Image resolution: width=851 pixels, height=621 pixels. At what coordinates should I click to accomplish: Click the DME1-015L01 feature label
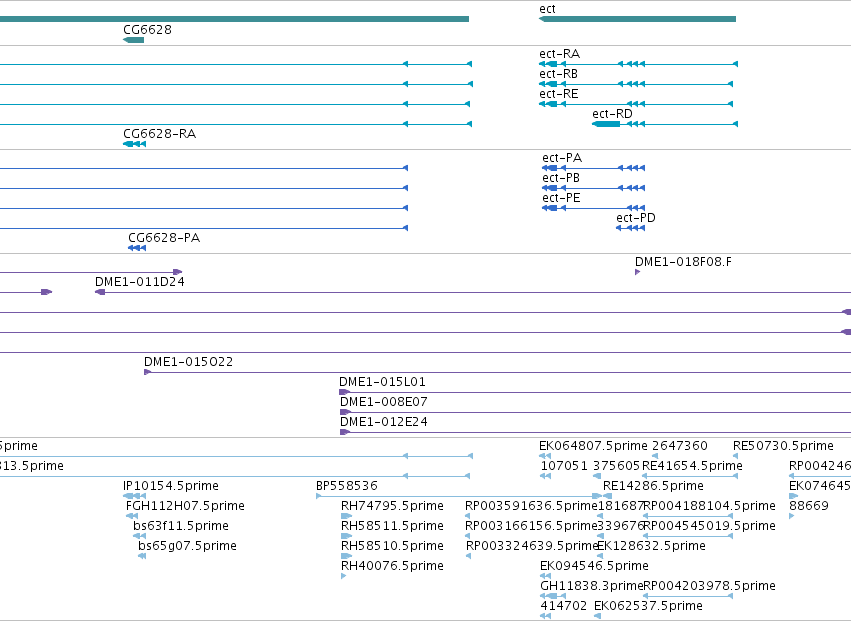pyautogui.click(x=382, y=382)
